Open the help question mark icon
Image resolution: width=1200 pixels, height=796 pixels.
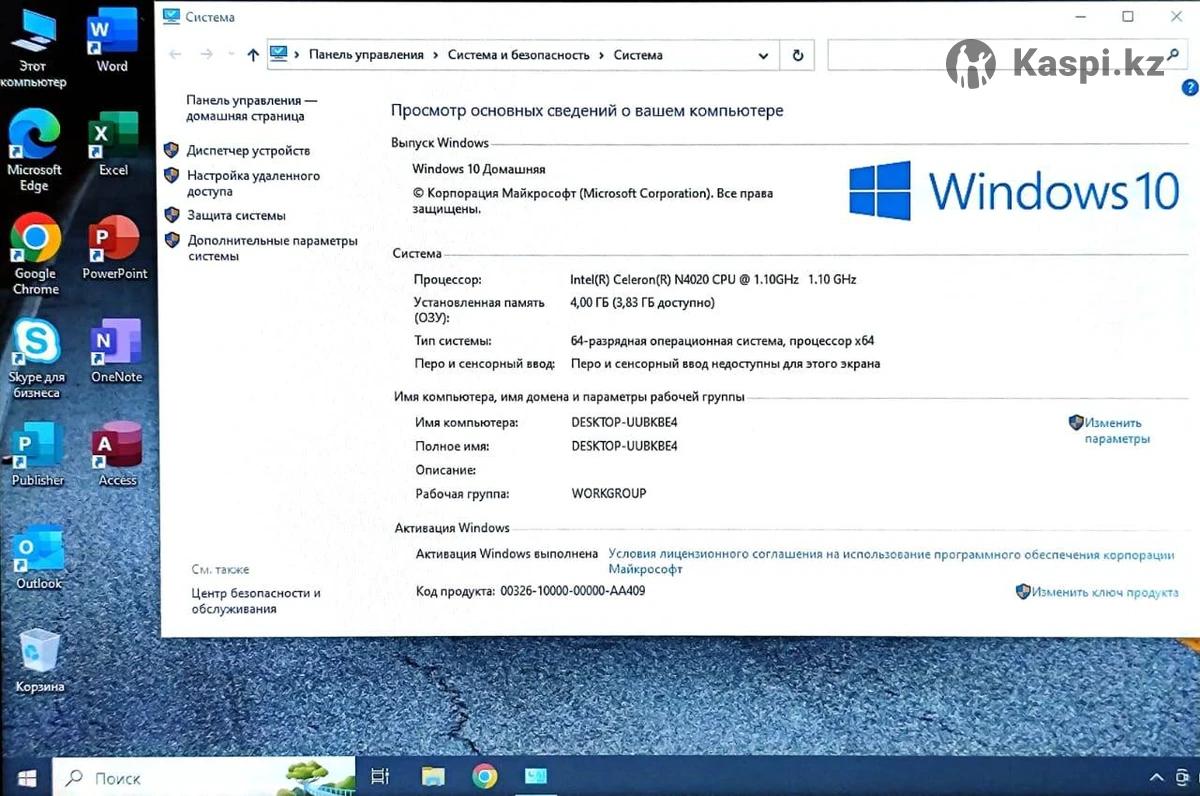pos(1190,88)
